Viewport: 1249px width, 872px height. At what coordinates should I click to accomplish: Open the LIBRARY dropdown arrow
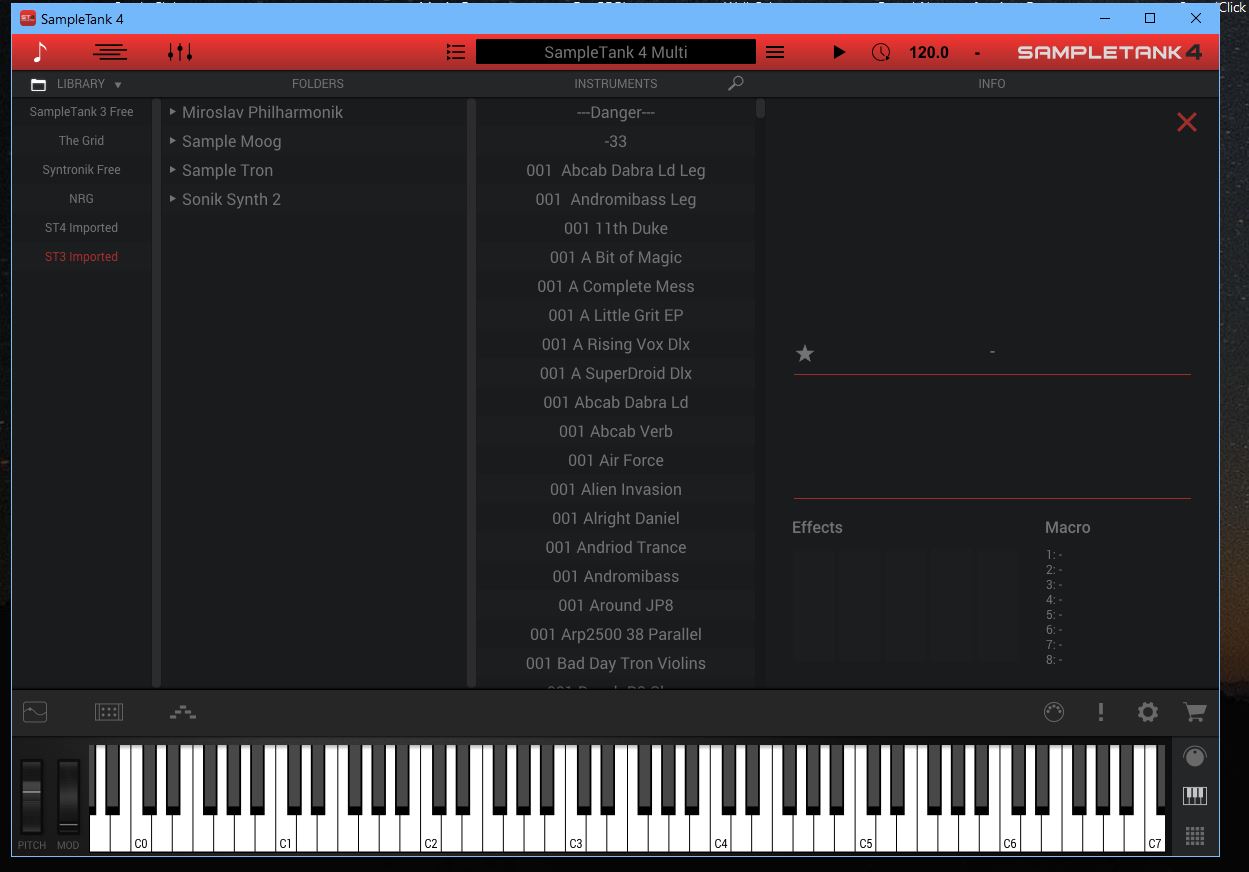[118, 85]
